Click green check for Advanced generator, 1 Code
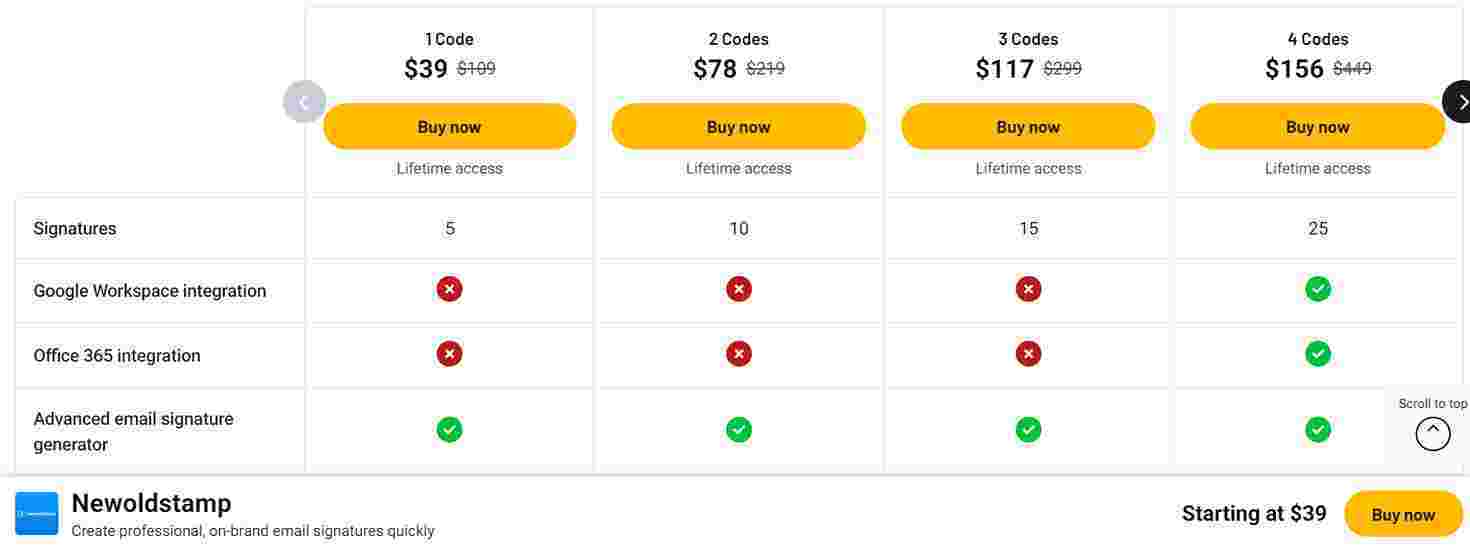This screenshot has width=1470, height=548. [x=449, y=430]
